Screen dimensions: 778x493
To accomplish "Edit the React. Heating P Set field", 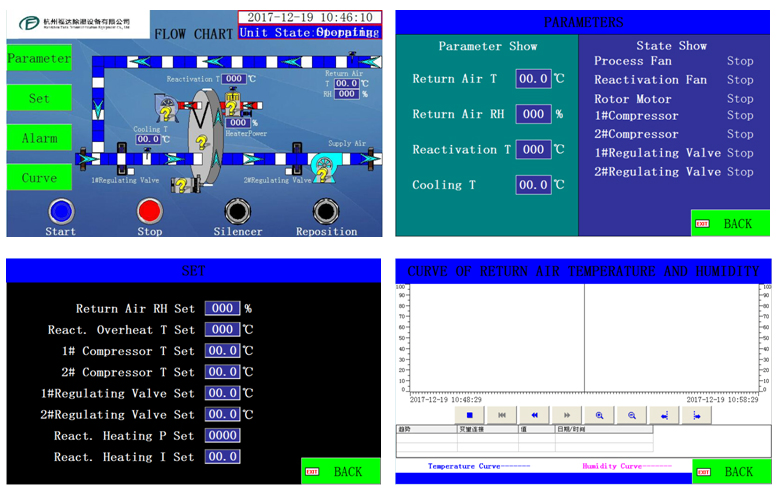I will [x=223, y=435].
